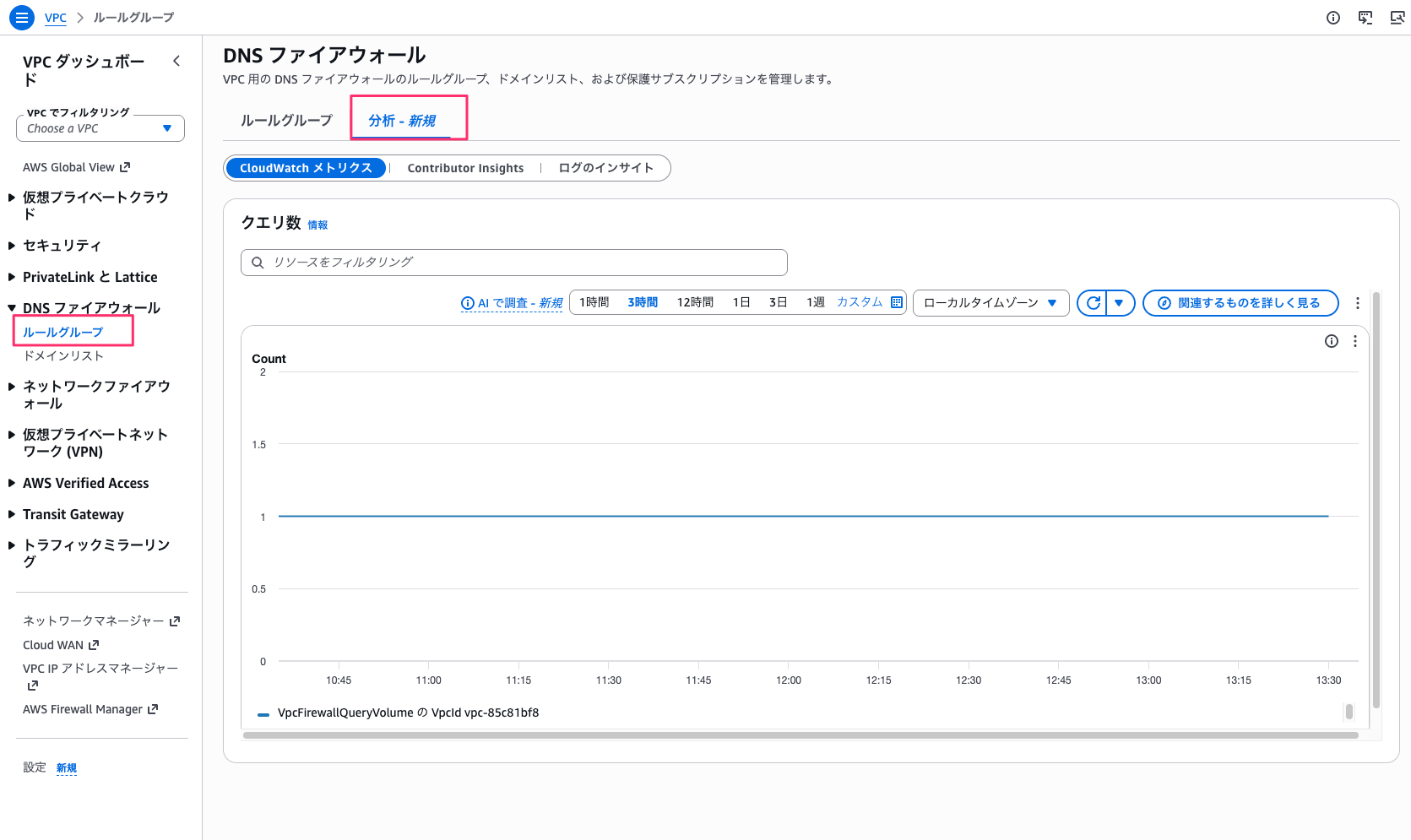Refresh the query count chart

(x=1093, y=303)
